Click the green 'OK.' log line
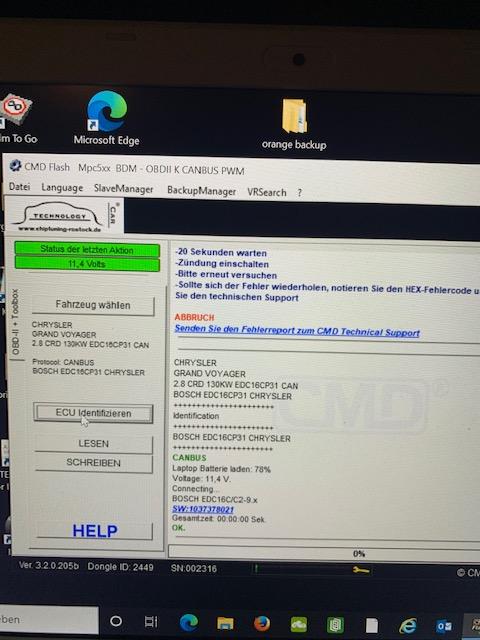The width and height of the screenshot is (480, 640). click(x=178, y=528)
